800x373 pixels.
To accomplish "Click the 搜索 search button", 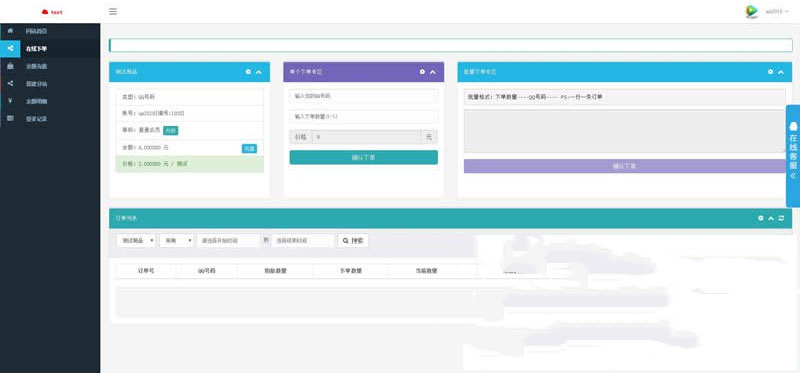I will point(353,240).
